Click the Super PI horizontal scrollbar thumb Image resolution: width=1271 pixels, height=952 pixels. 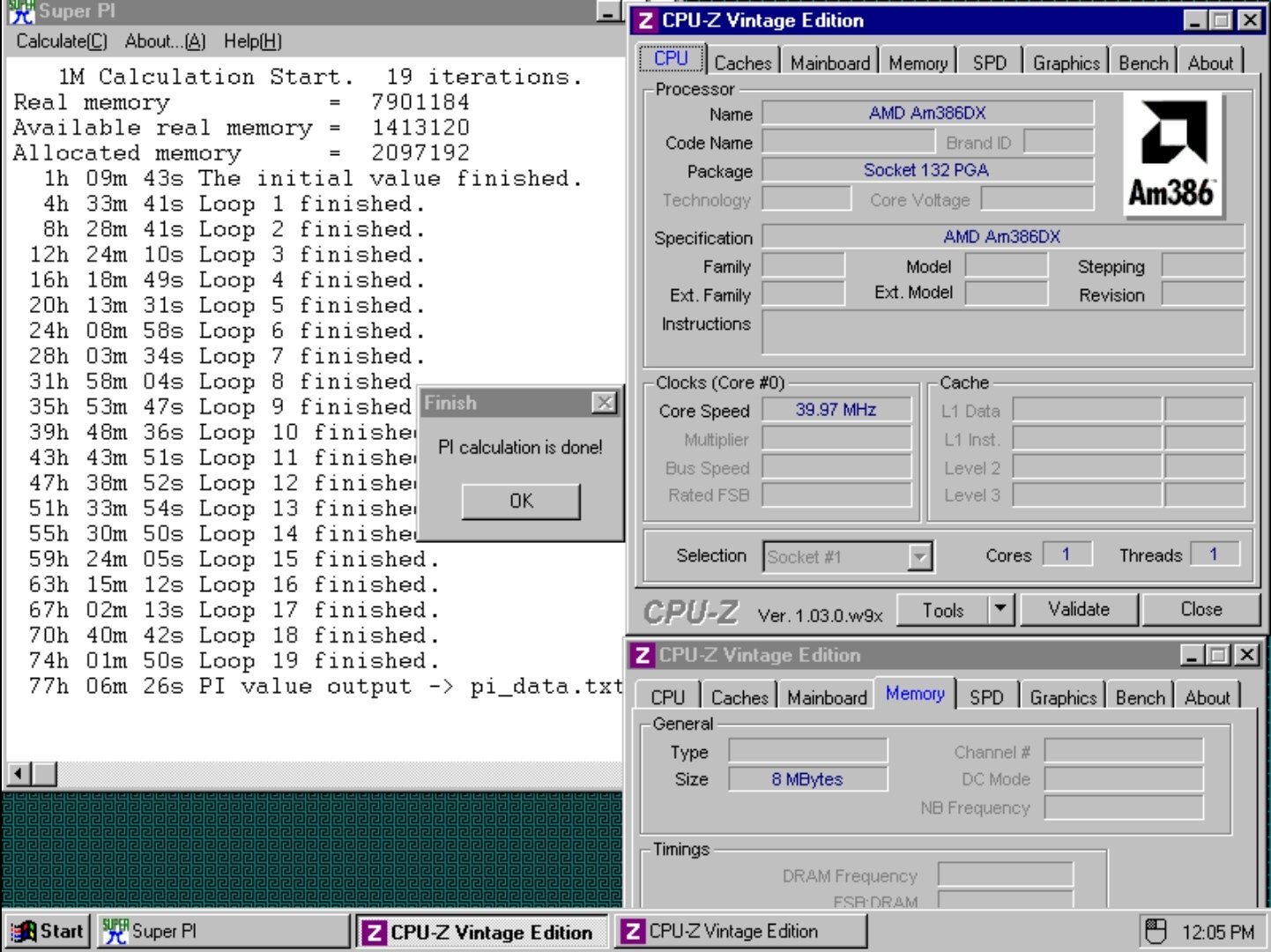tap(44, 774)
